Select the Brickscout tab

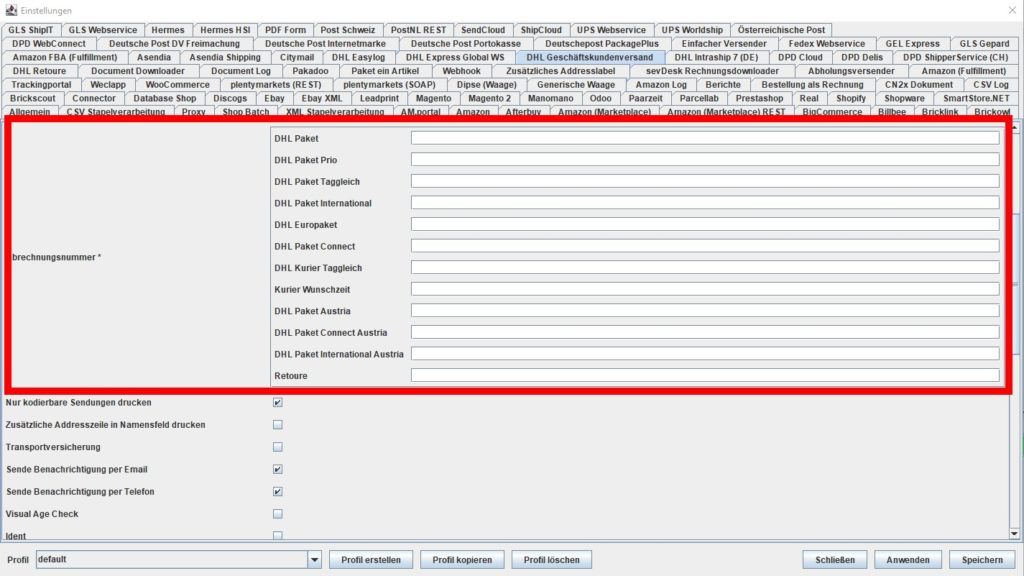(x=33, y=99)
